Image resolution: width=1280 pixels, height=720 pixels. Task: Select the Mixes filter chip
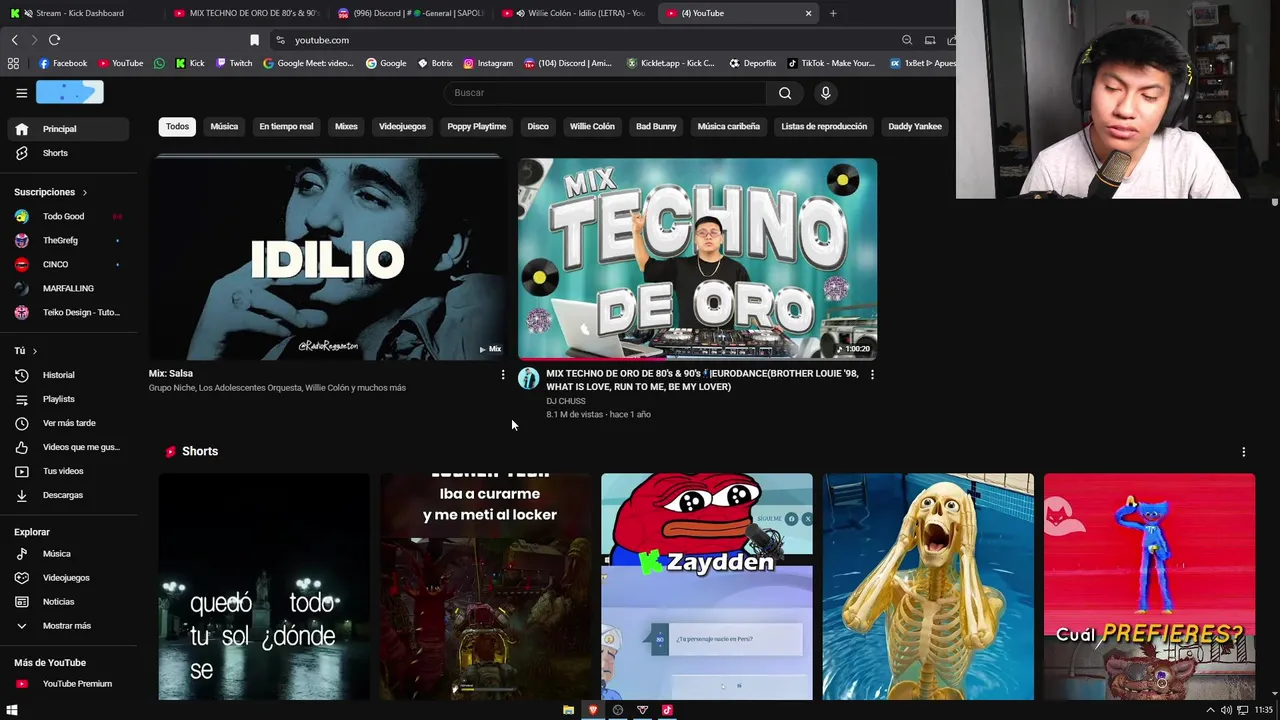(x=346, y=127)
